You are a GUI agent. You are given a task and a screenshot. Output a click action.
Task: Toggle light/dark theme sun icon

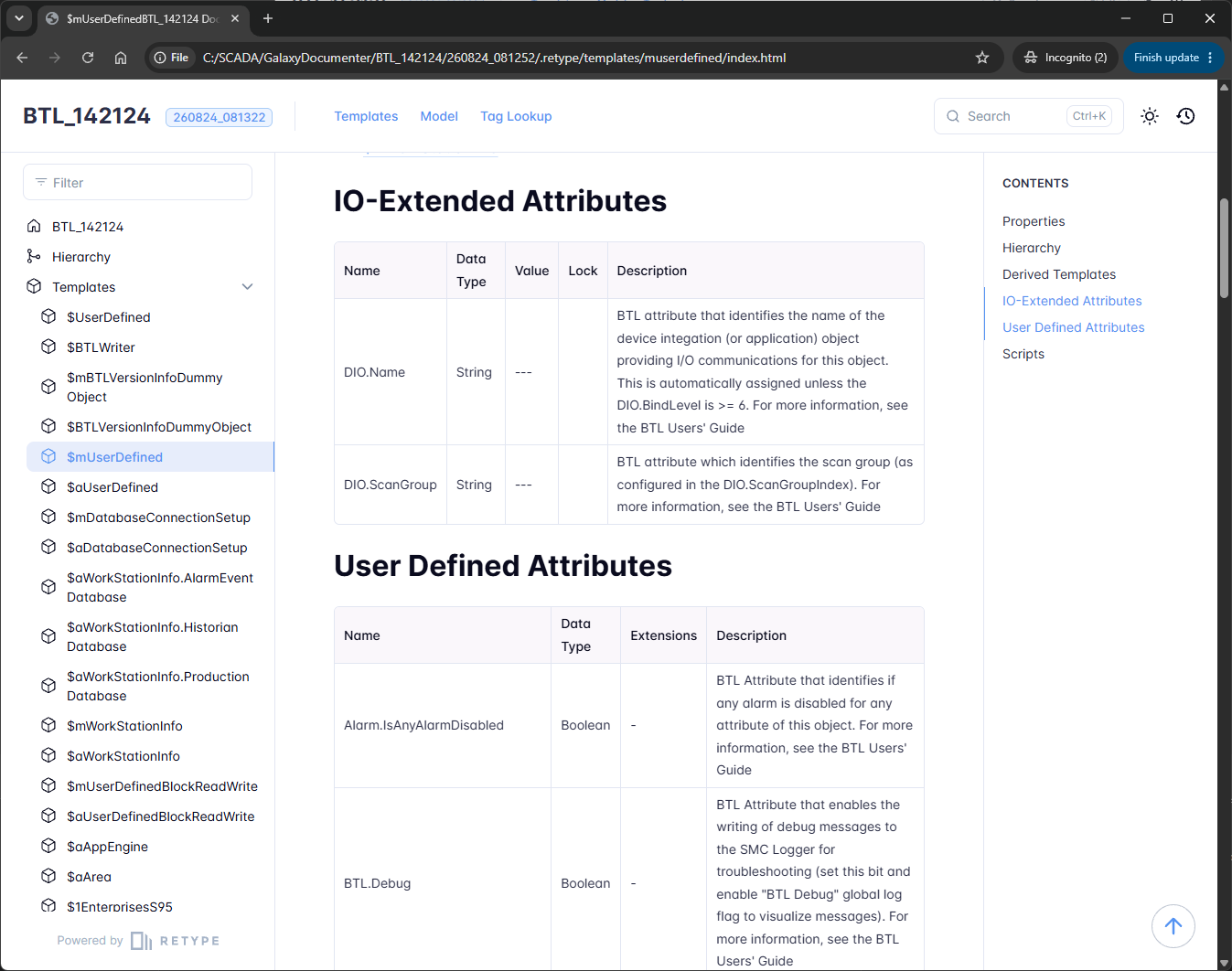click(1150, 116)
